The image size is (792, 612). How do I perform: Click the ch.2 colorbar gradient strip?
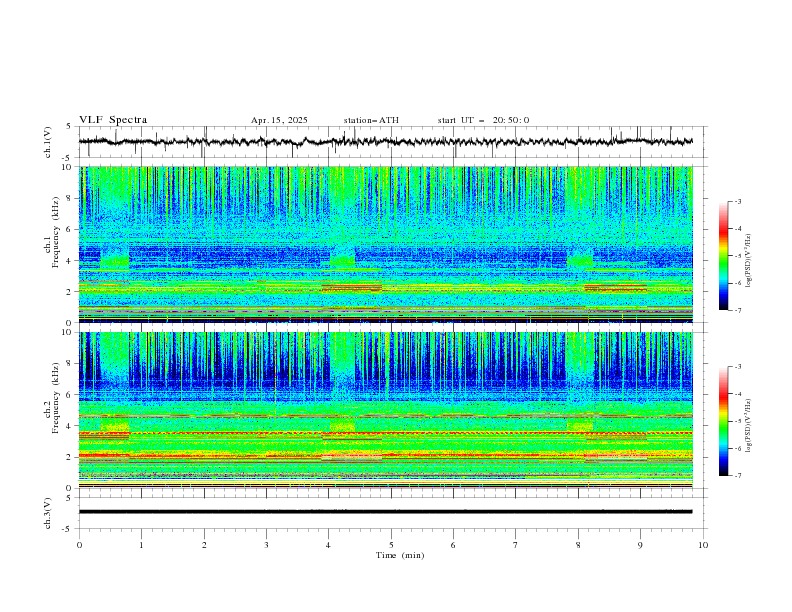[723, 421]
